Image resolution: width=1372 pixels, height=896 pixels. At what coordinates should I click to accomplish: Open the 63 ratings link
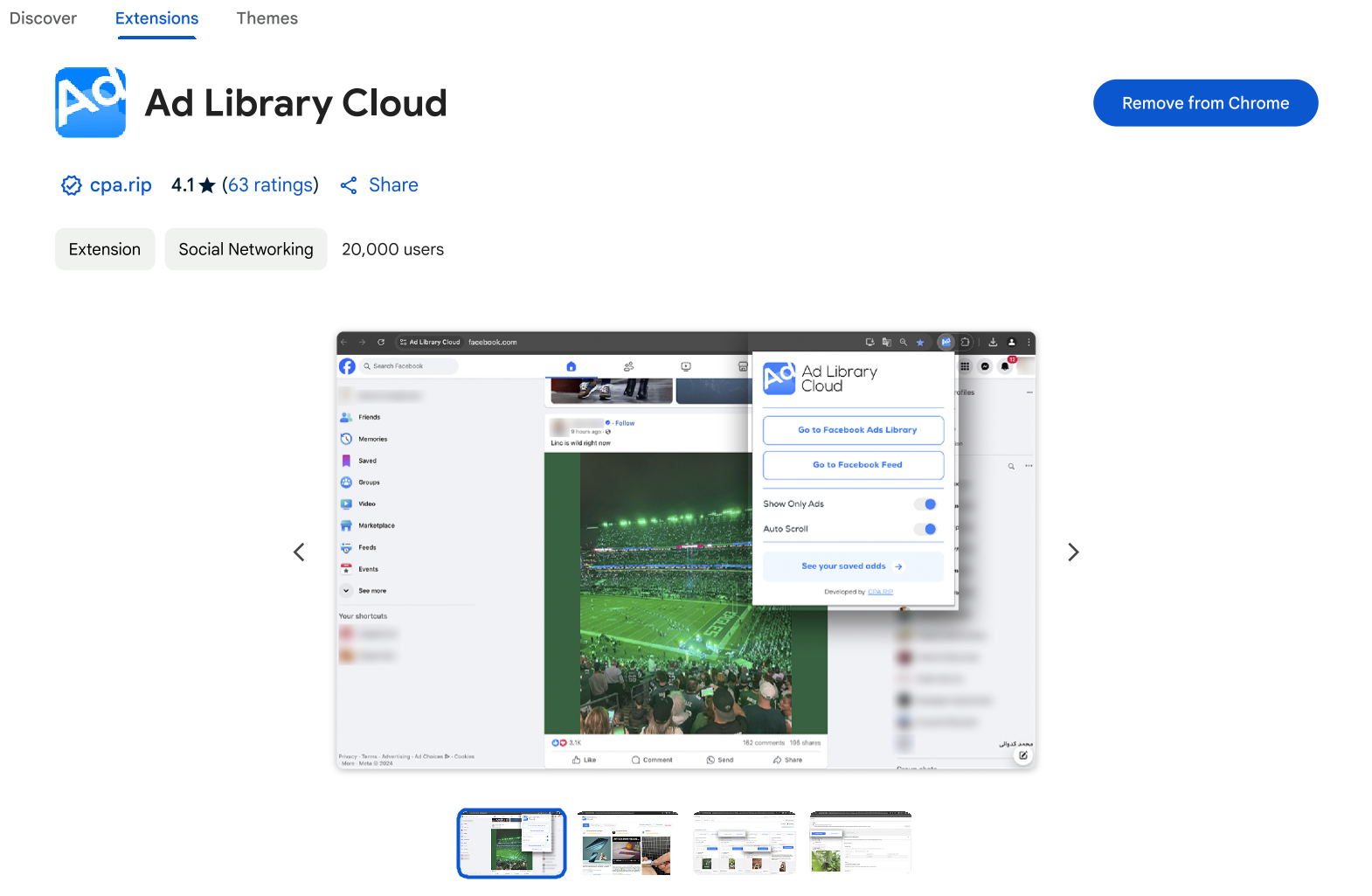coord(270,185)
